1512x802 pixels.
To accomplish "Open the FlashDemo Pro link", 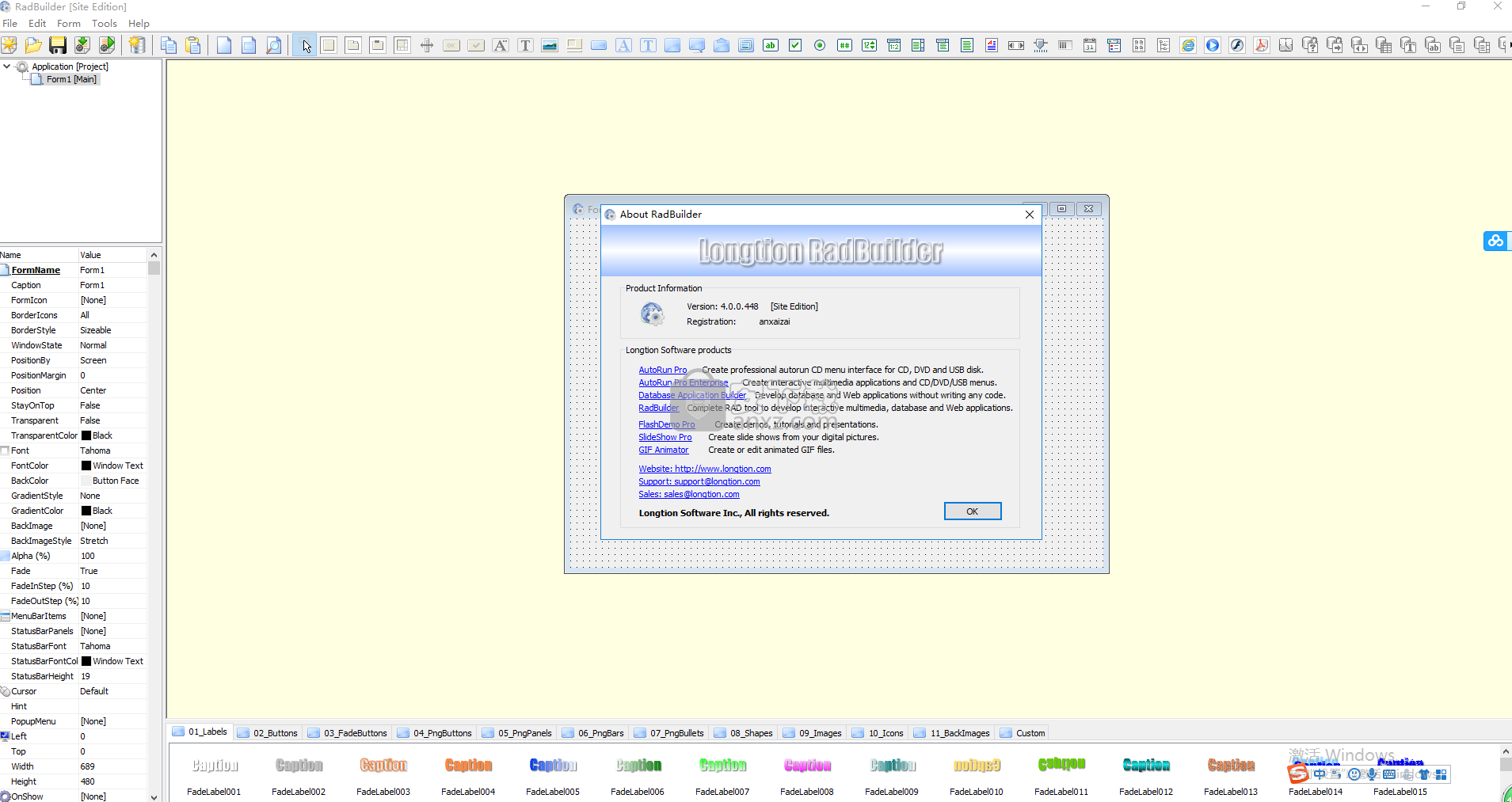I will pos(667,424).
